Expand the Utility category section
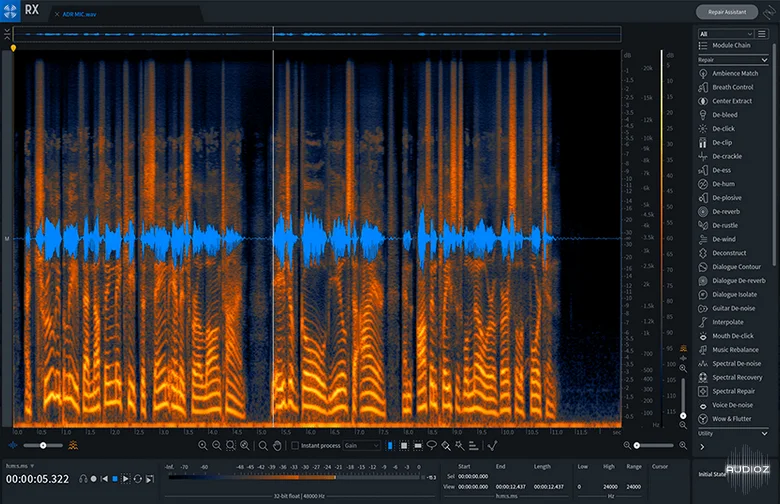This screenshot has width=780, height=504. tap(733, 433)
